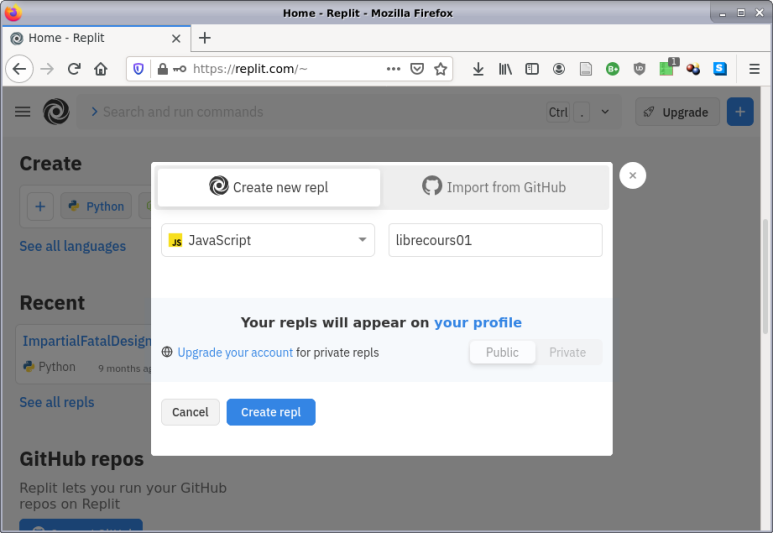The image size is (773, 533).
Task: Click the green extension with badge 1
Action: pyautogui.click(x=668, y=68)
